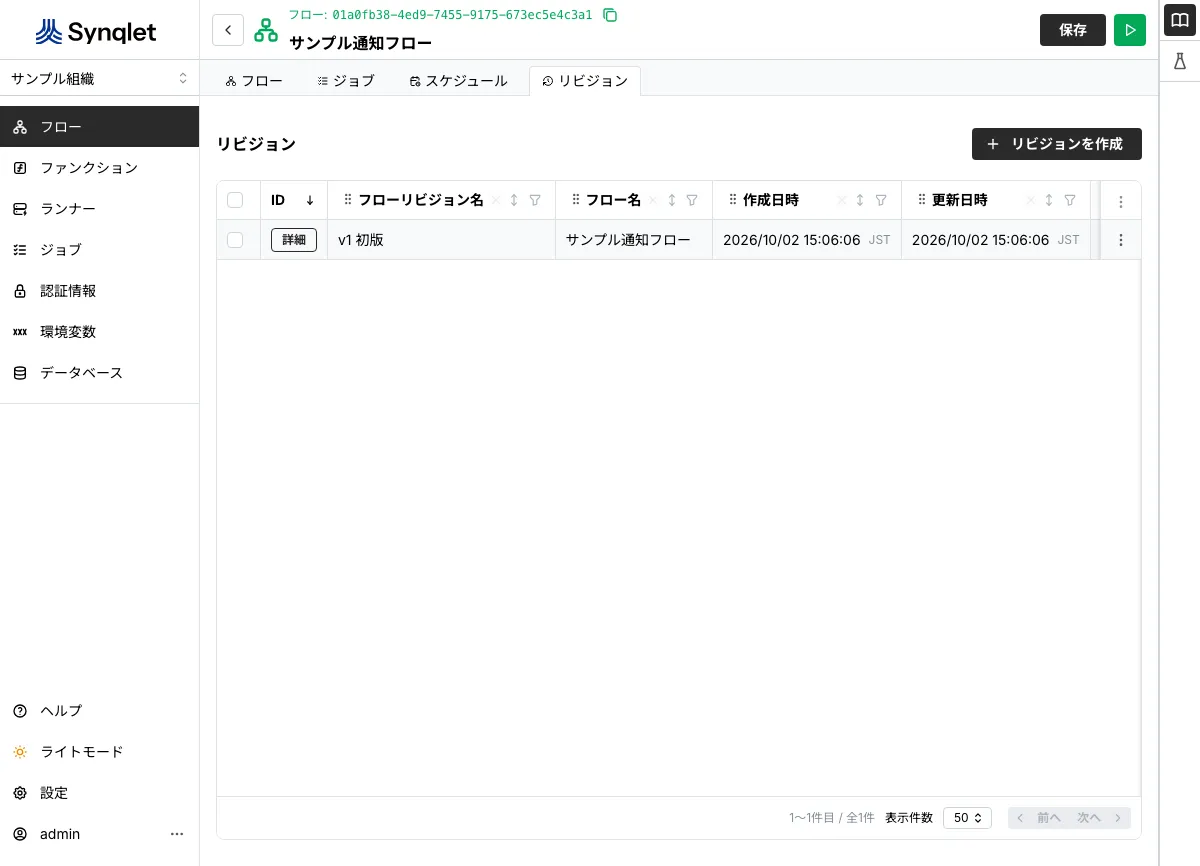Sort by 更新日時 column arrows

pos(1049,200)
